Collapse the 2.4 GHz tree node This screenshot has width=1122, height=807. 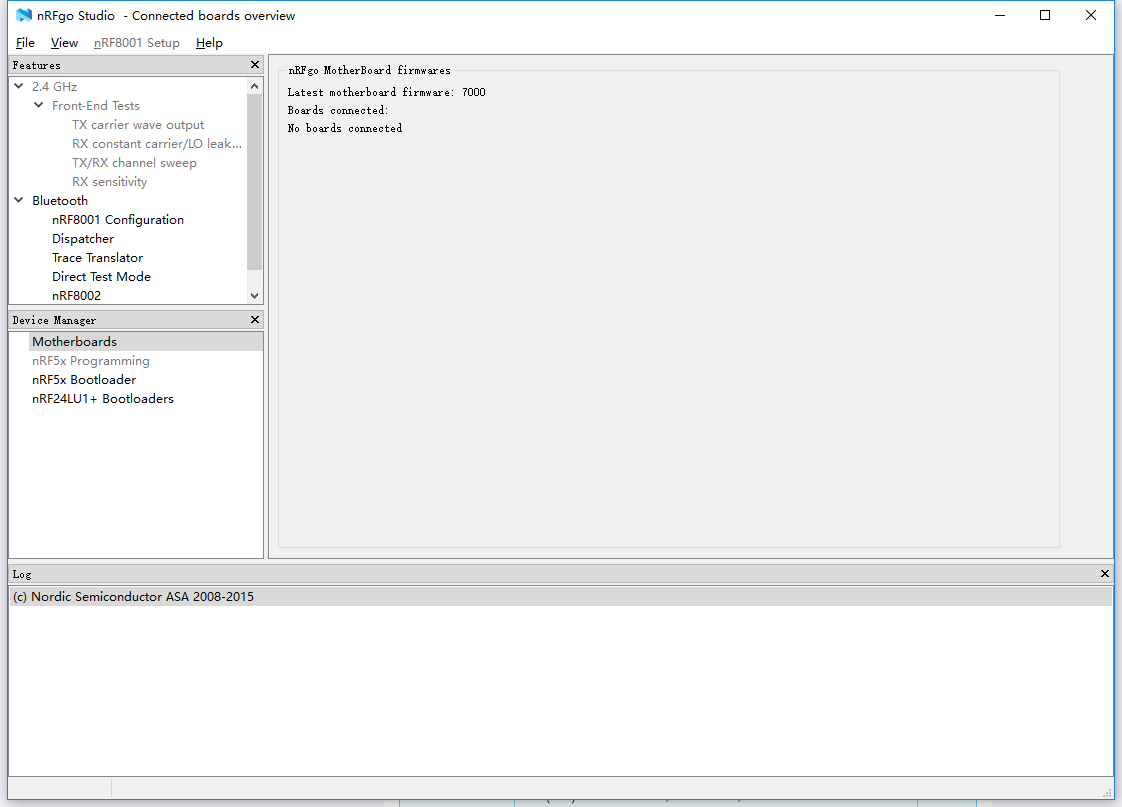click(19, 87)
